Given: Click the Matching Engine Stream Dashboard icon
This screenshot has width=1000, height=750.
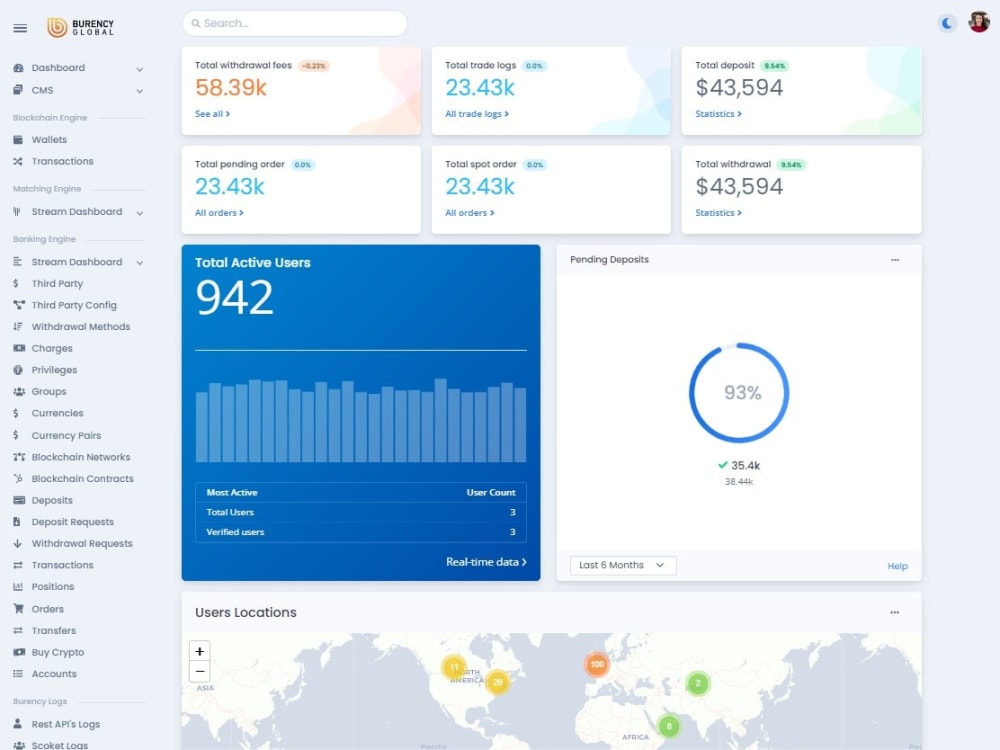Looking at the screenshot, I should coord(17,212).
